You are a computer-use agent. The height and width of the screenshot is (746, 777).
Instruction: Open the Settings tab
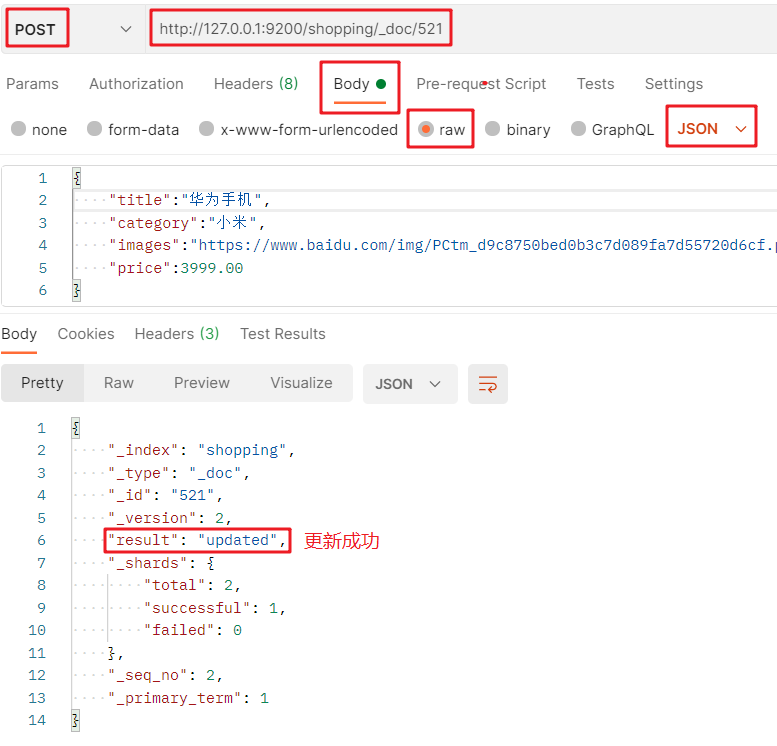pos(673,84)
